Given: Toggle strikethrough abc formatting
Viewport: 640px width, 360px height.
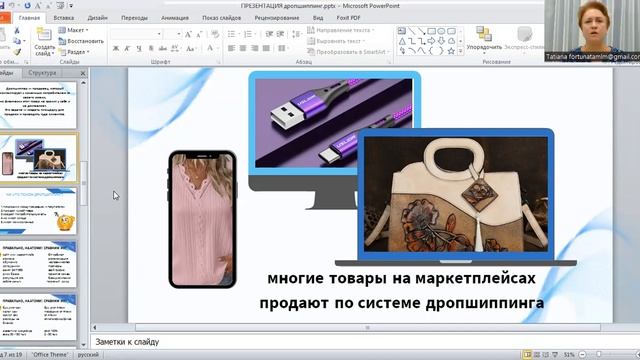Looking at the screenshot, I should 163,49.
